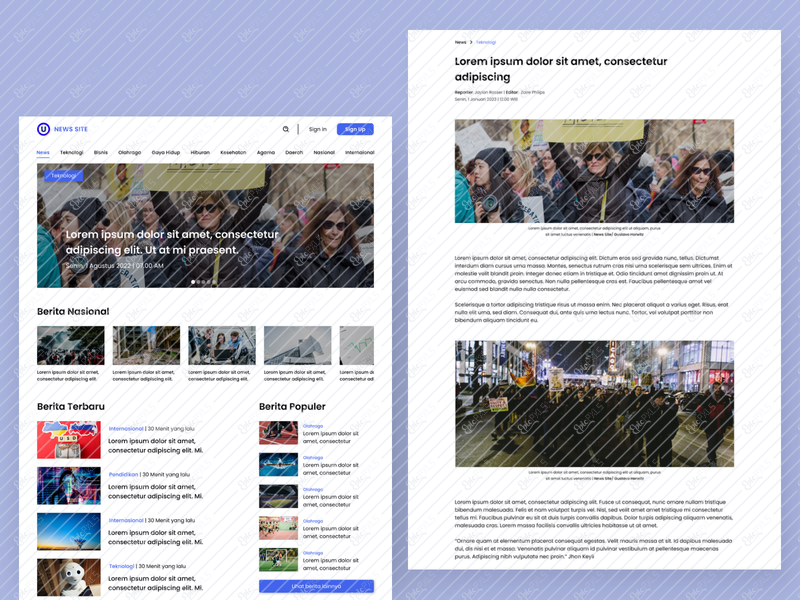Select the Hiburan navigation tab
800x600 pixels.
pos(200,152)
